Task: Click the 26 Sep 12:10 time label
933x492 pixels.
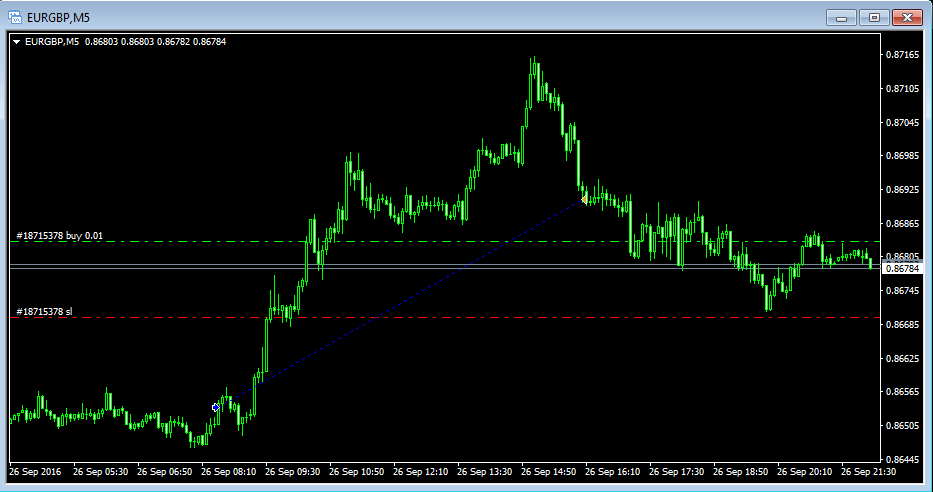Action: pyautogui.click(x=420, y=472)
